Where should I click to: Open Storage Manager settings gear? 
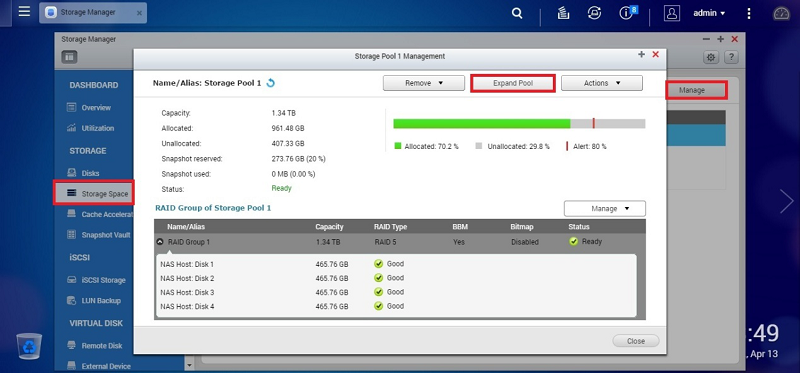click(711, 57)
